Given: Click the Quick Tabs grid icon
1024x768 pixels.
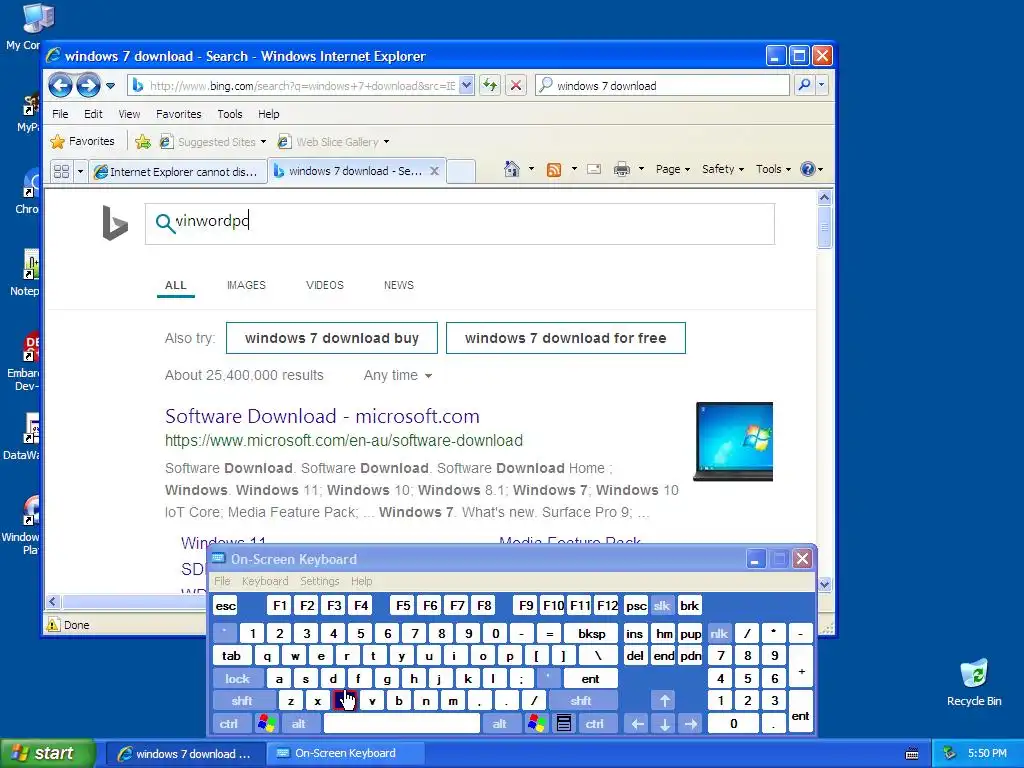Looking at the screenshot, I should [61, 171].
